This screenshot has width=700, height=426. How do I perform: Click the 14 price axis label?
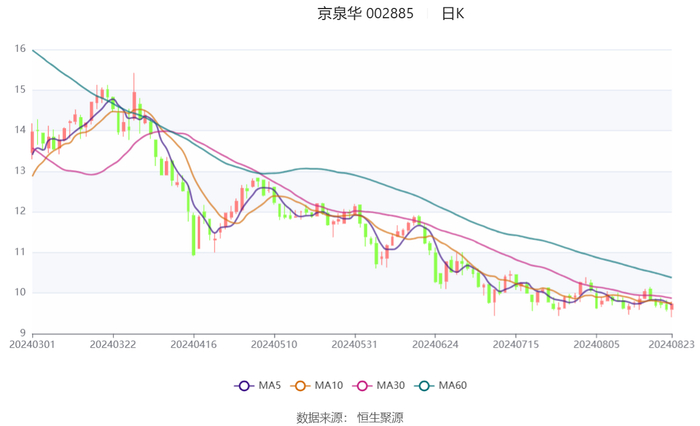tap(20, 130)
